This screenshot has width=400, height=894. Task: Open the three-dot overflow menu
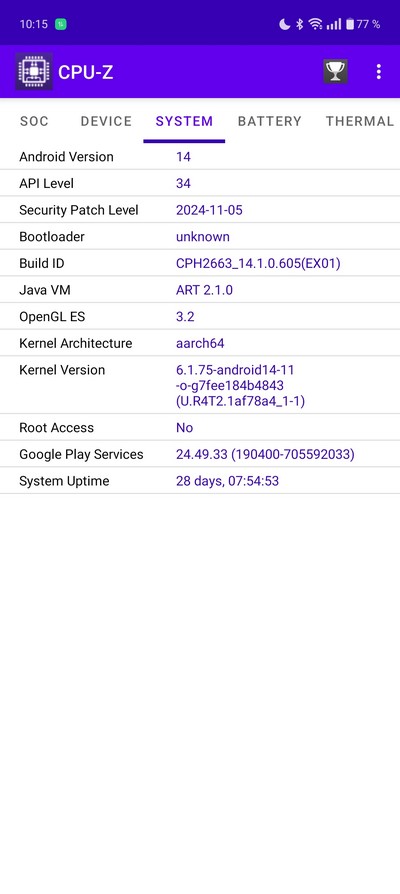click(378, 71)
